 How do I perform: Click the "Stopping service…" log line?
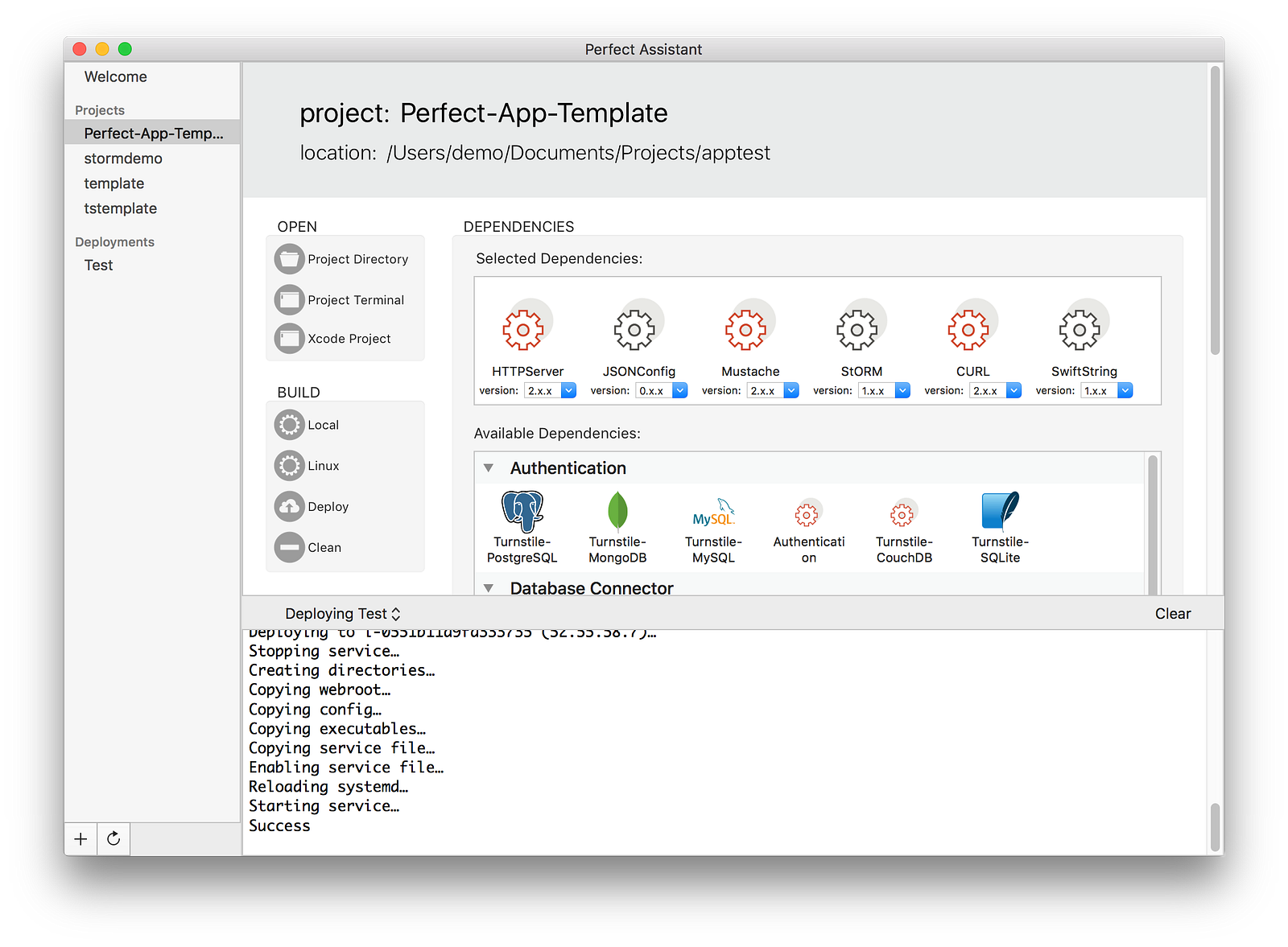324,651
